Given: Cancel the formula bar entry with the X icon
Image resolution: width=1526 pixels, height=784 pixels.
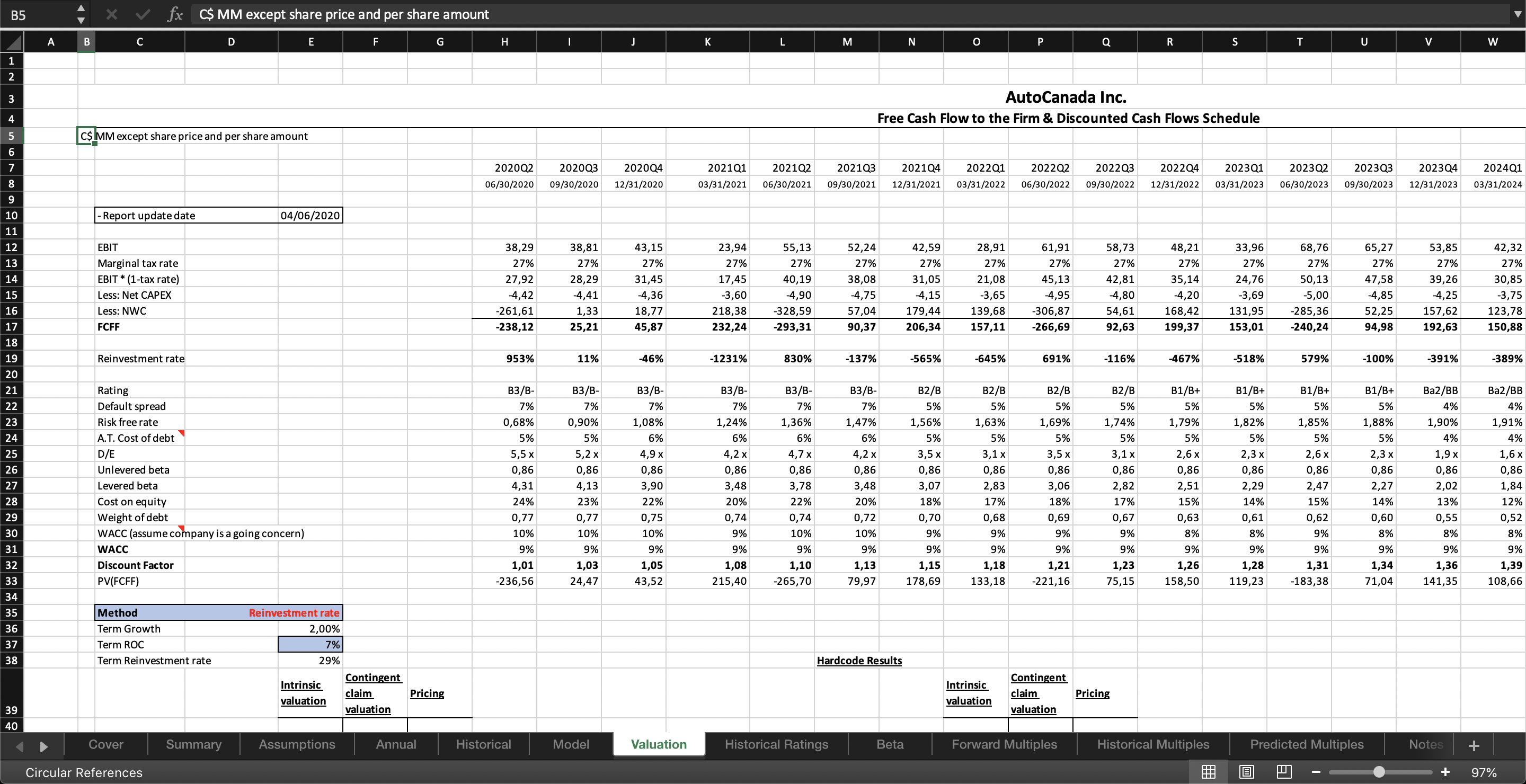Looking at the screenshot, I should 111,14.
